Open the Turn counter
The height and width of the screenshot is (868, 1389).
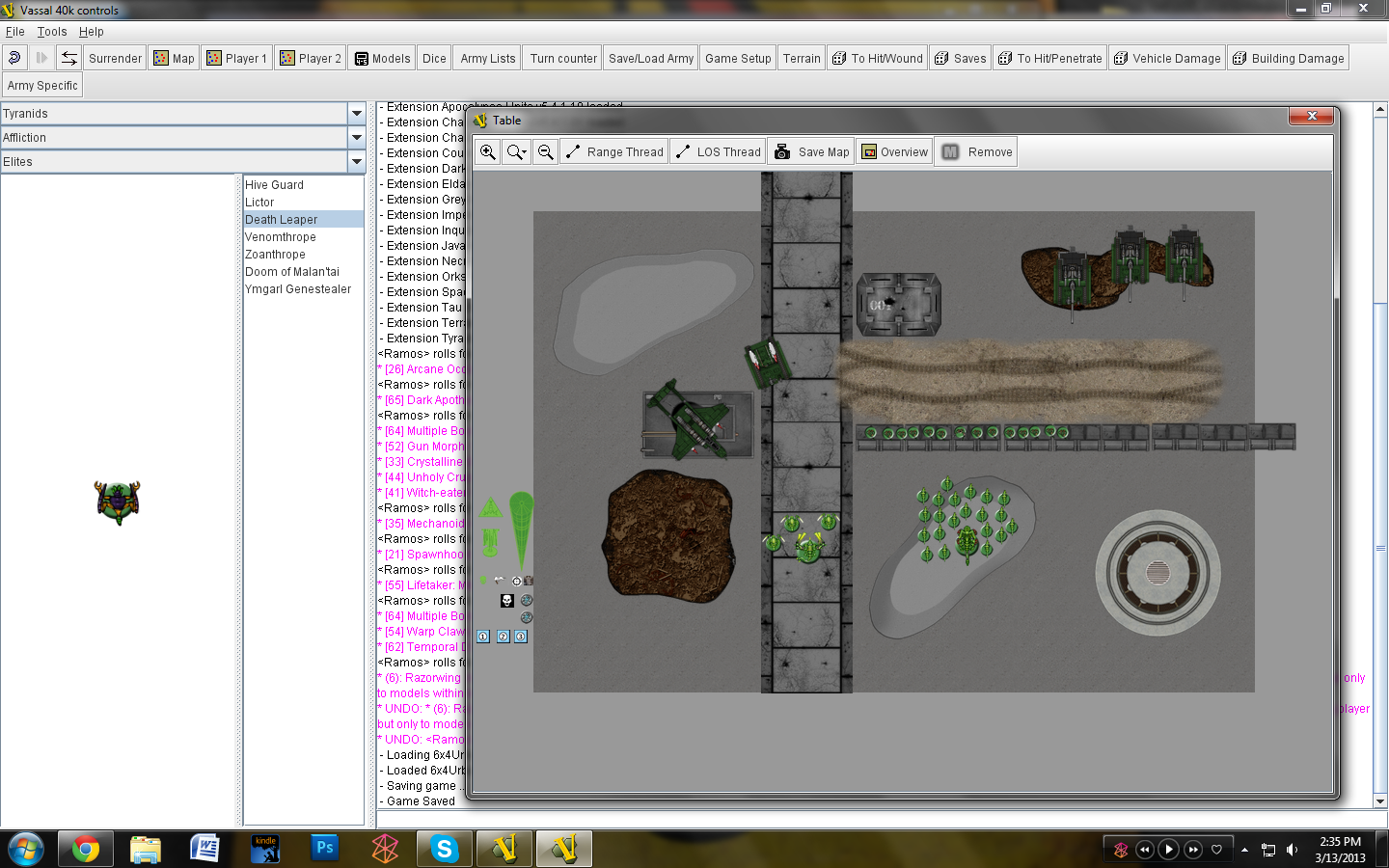(x=563, y=58)
